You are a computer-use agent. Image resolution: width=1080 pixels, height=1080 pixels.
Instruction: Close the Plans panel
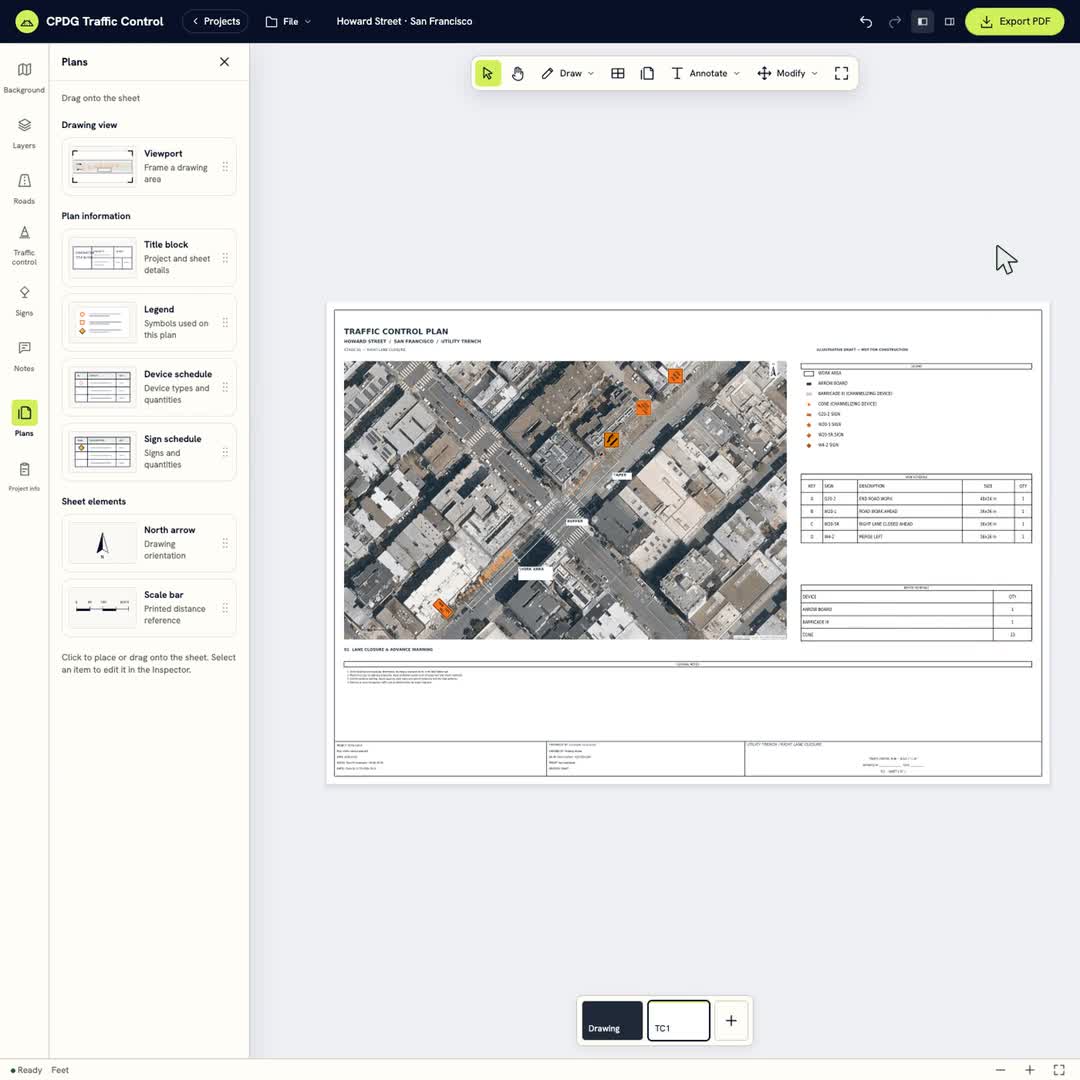point(225,62)
